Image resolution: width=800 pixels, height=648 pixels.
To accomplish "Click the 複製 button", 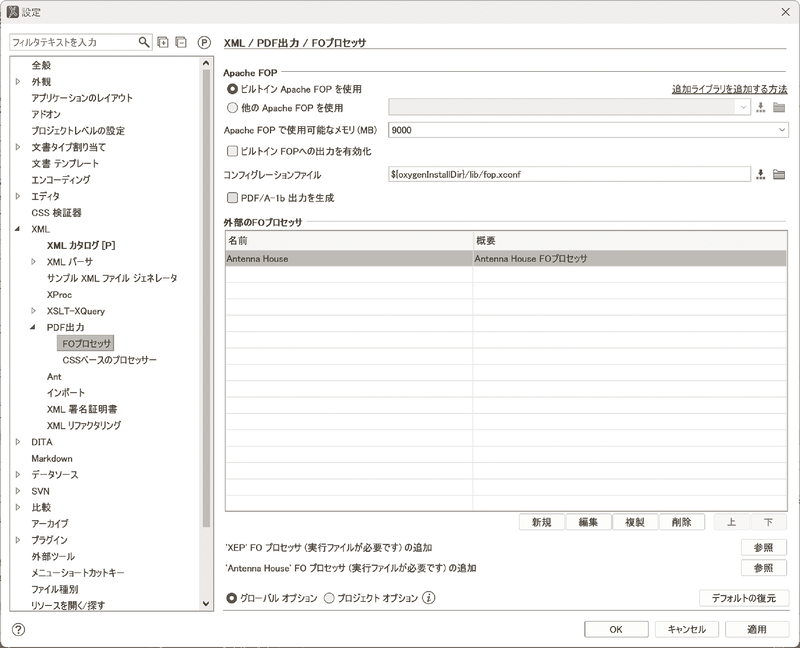I will pyautogui.click(x=635, y=522).
